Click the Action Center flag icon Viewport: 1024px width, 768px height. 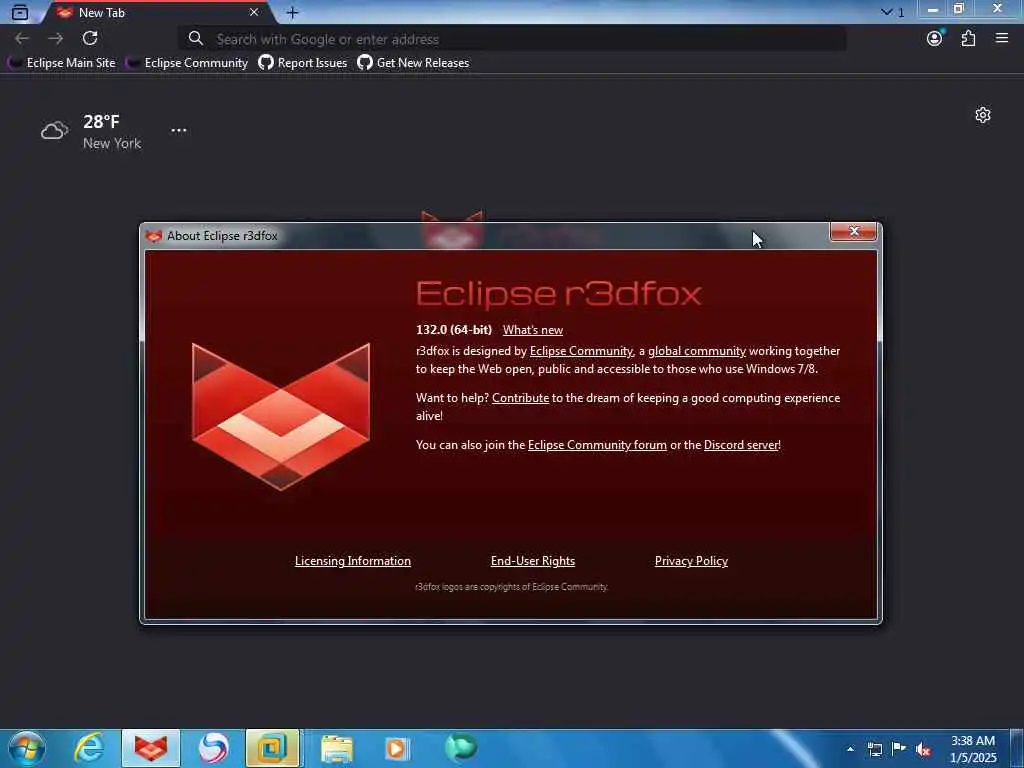pos(899,749)
